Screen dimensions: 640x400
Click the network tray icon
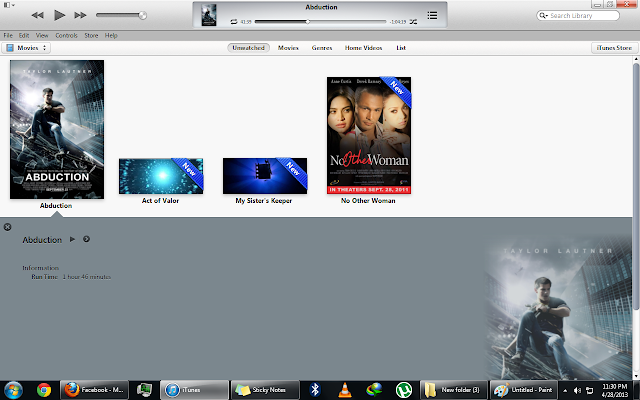589,391
